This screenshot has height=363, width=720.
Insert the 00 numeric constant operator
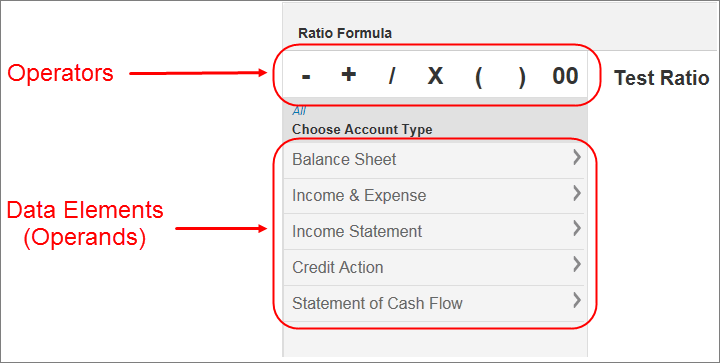565,76
